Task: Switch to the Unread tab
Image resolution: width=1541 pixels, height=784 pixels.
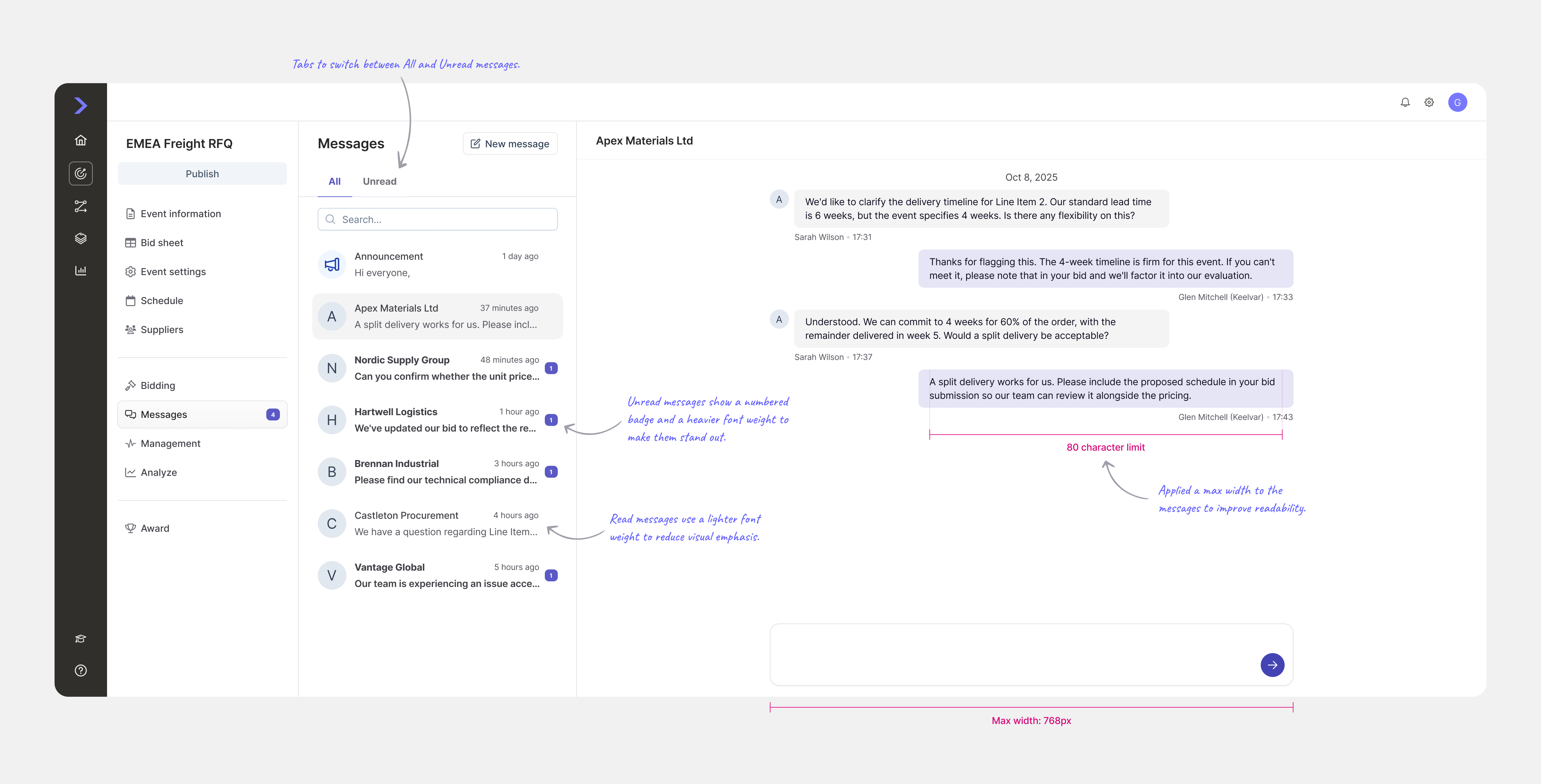Action: pos(379,181)
